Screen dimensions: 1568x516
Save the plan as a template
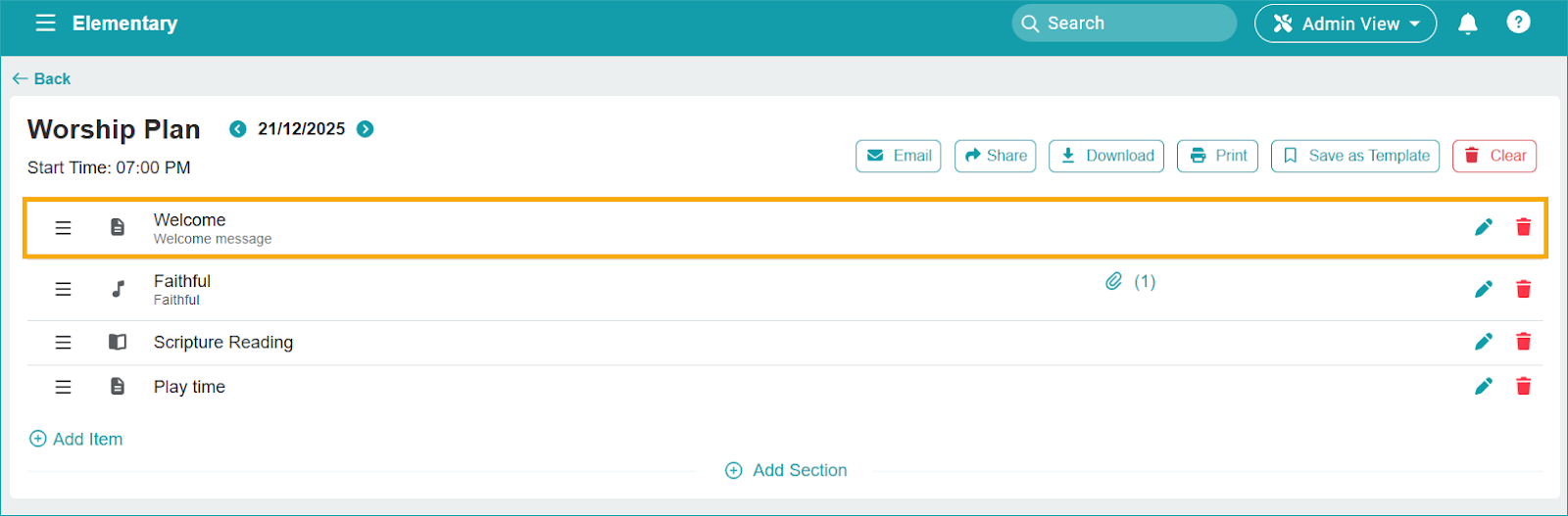(1354, 156)
